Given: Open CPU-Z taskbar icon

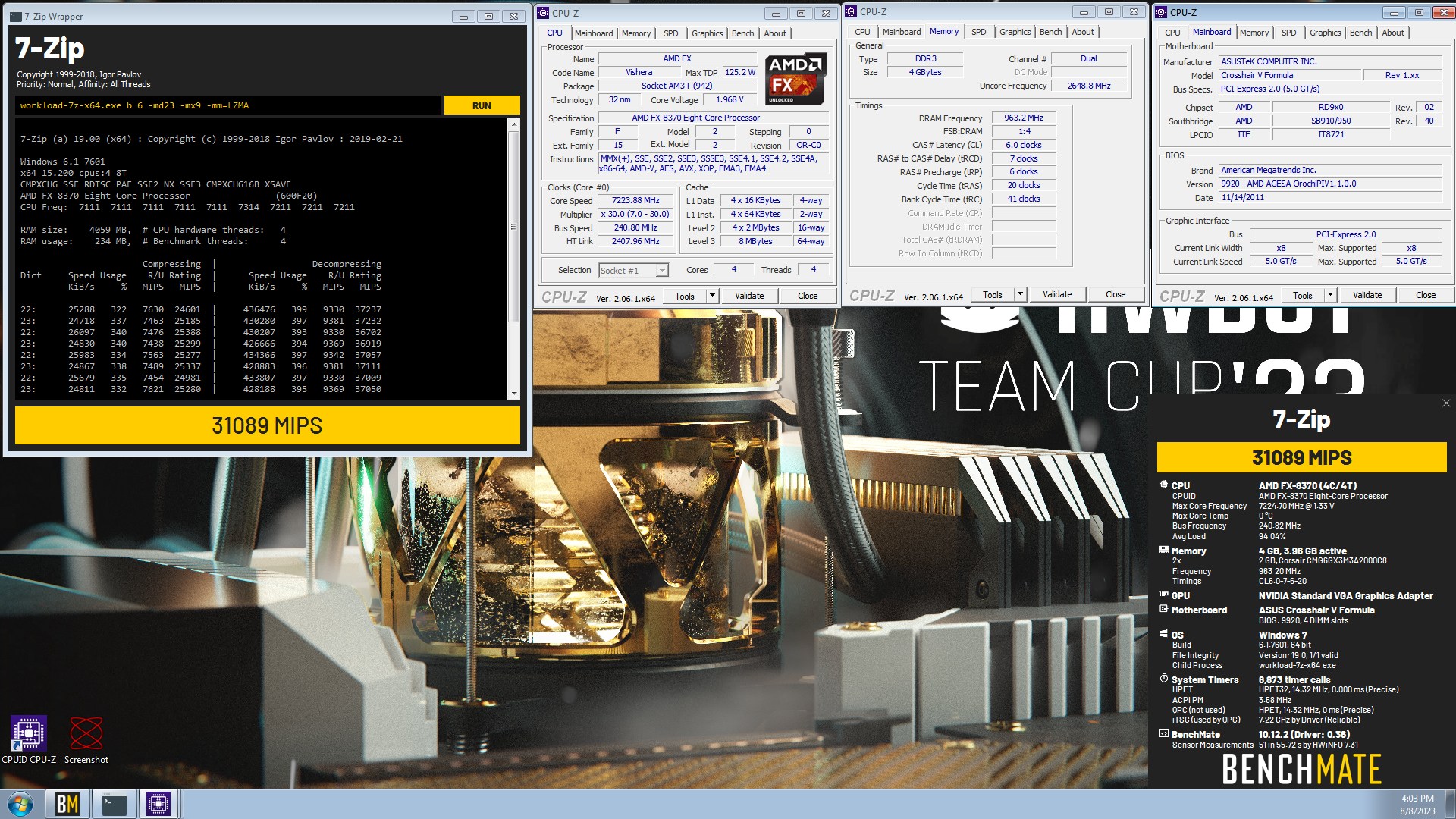Looking at the screenshot, I should point(158,804).
